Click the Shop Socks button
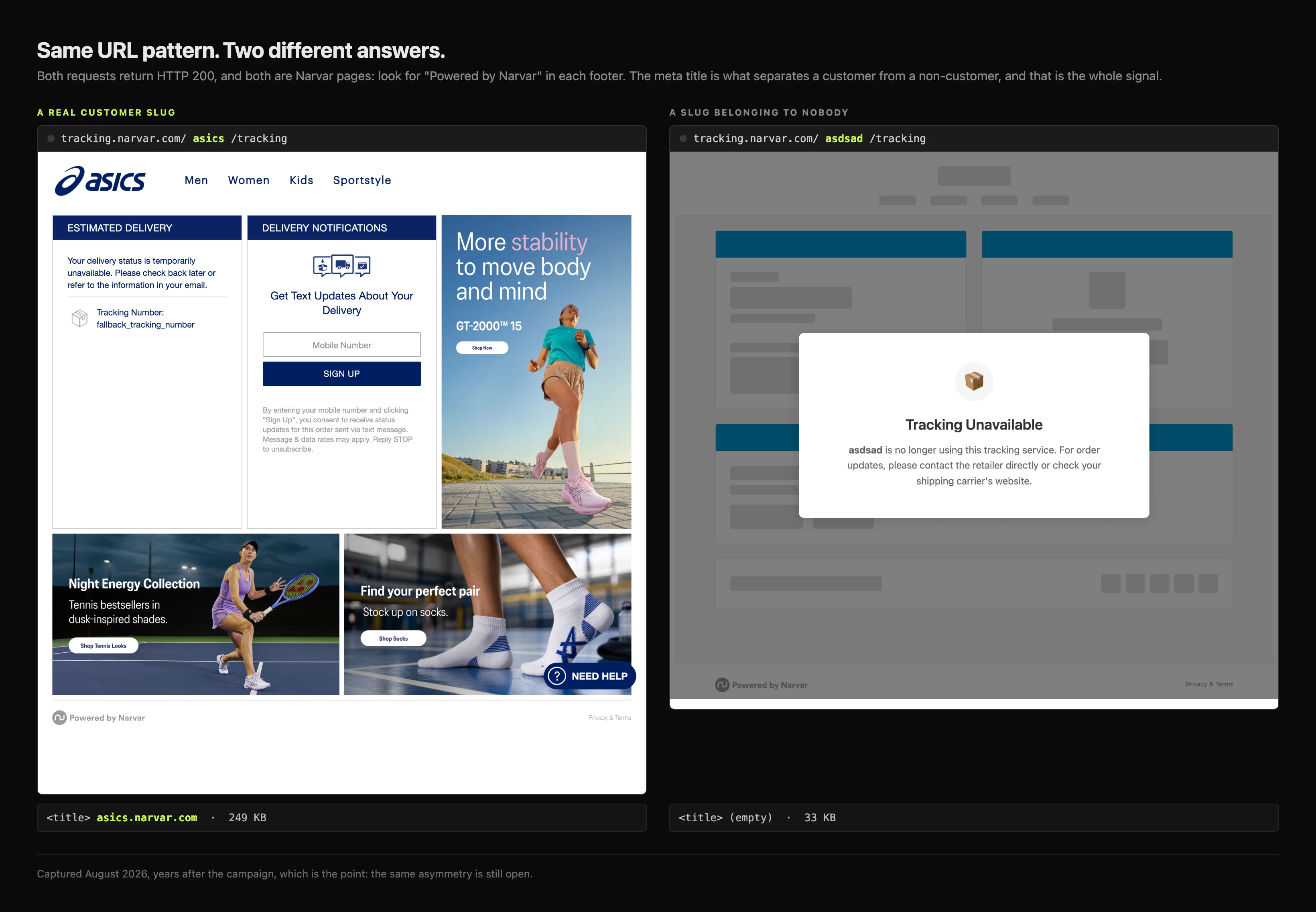Screen dimensions: 1316x912 point(393,639)
